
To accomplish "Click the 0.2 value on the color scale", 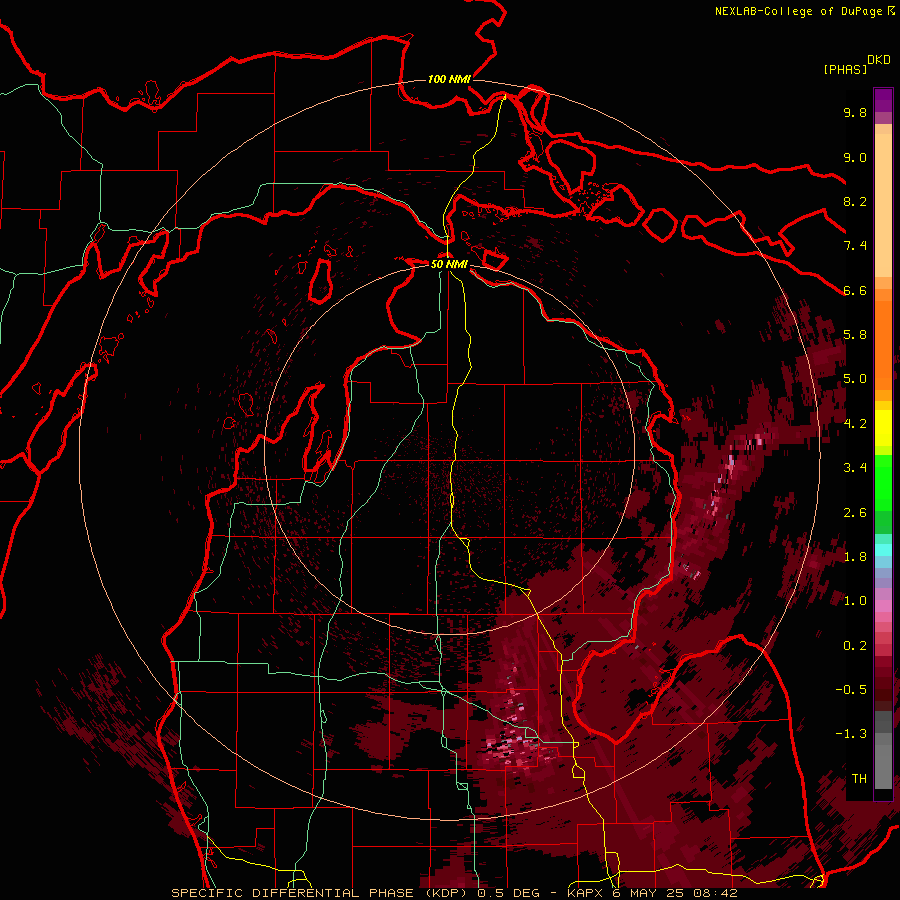I will tap(855, 646).
